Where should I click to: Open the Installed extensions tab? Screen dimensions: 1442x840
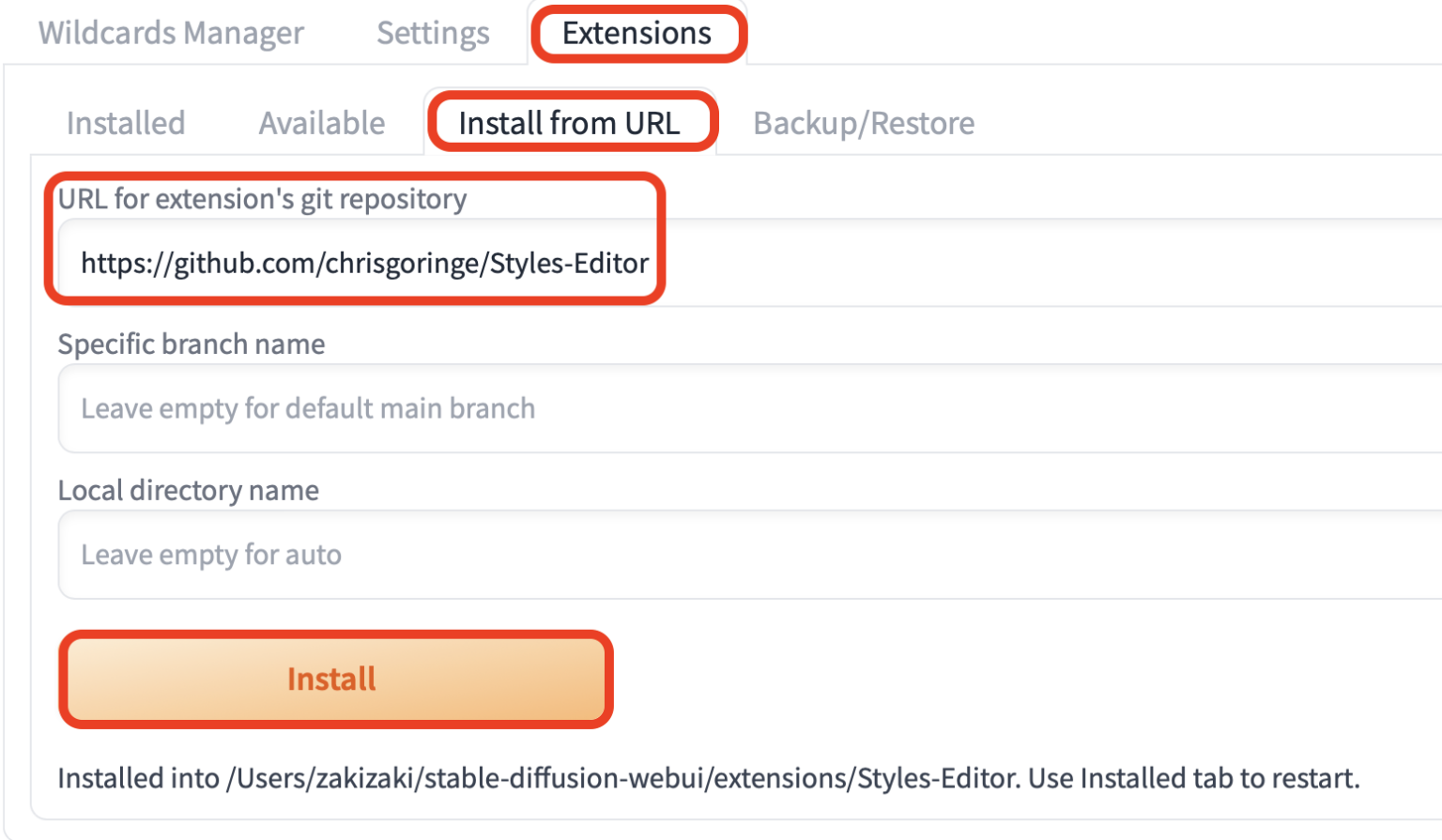[125, 122]
